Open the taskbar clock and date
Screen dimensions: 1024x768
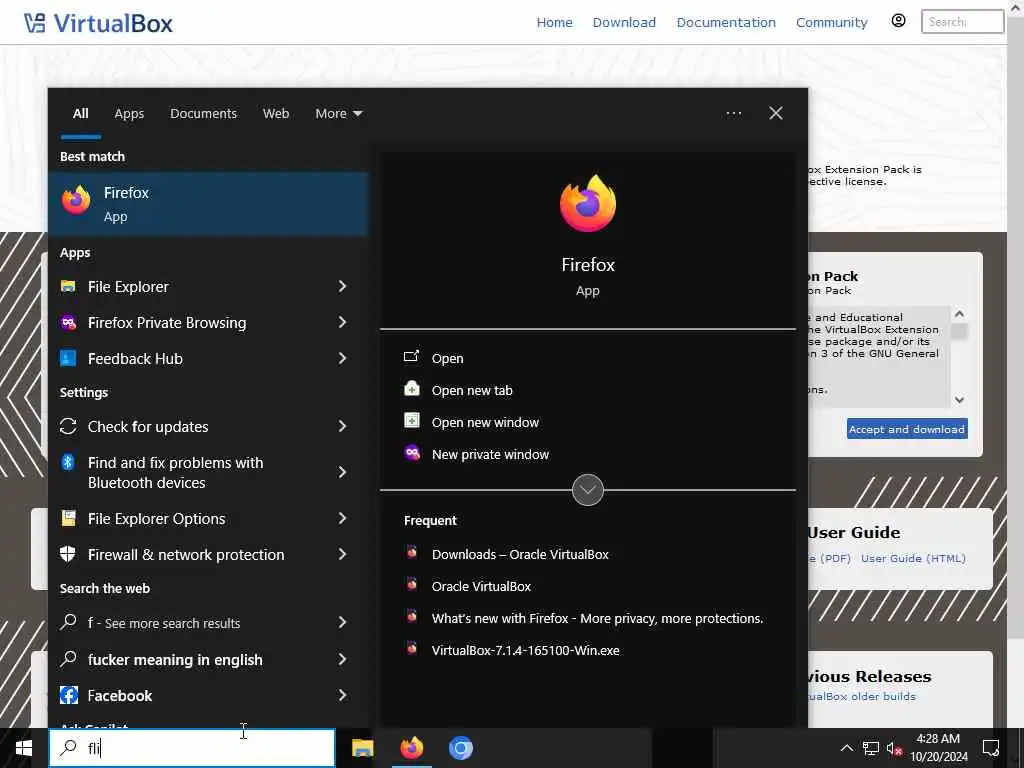click(x=938, y=748)
